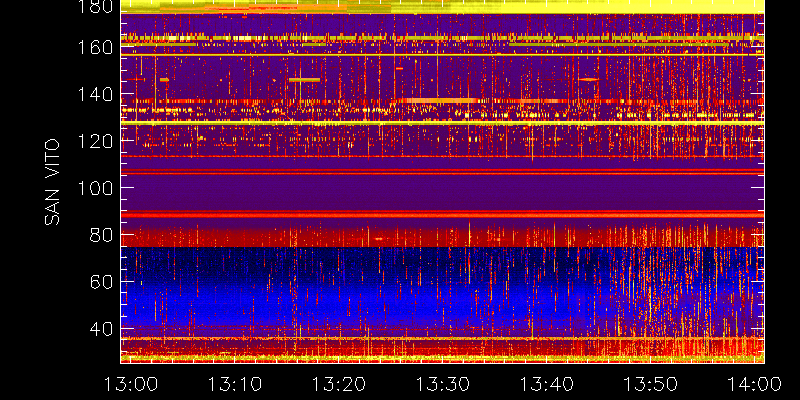The image size is (800, 400).
Task: Select the 13:00 time axis label
Action: [131, 384]
